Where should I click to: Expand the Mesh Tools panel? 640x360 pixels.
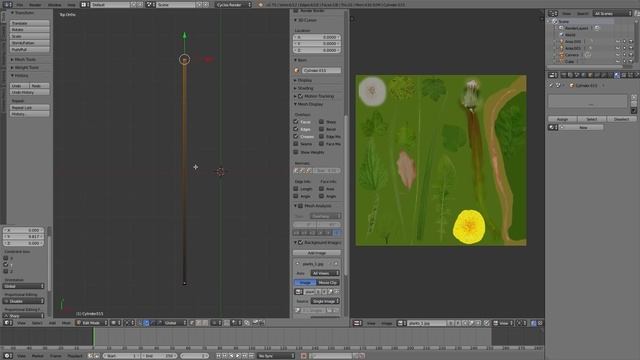point(25,60)
